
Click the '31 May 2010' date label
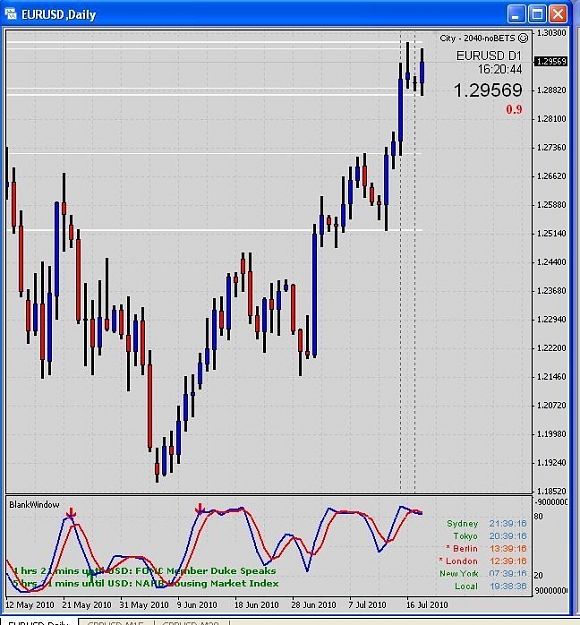tap(144, 605)
